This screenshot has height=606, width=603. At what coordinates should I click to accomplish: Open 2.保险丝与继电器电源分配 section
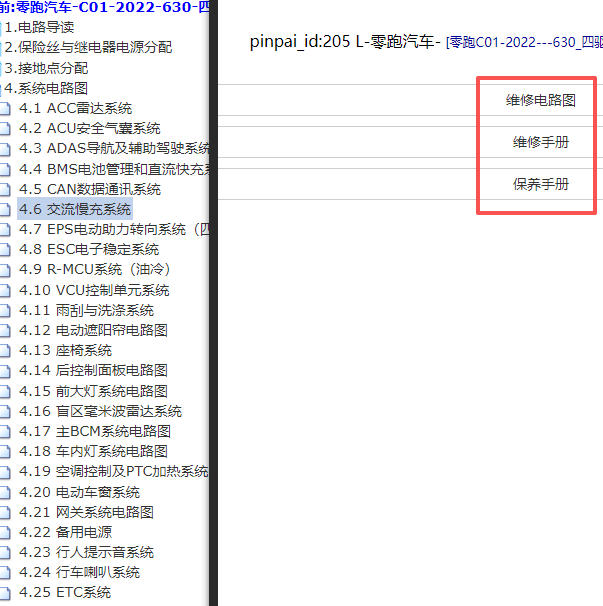click(x=88, y=47)
